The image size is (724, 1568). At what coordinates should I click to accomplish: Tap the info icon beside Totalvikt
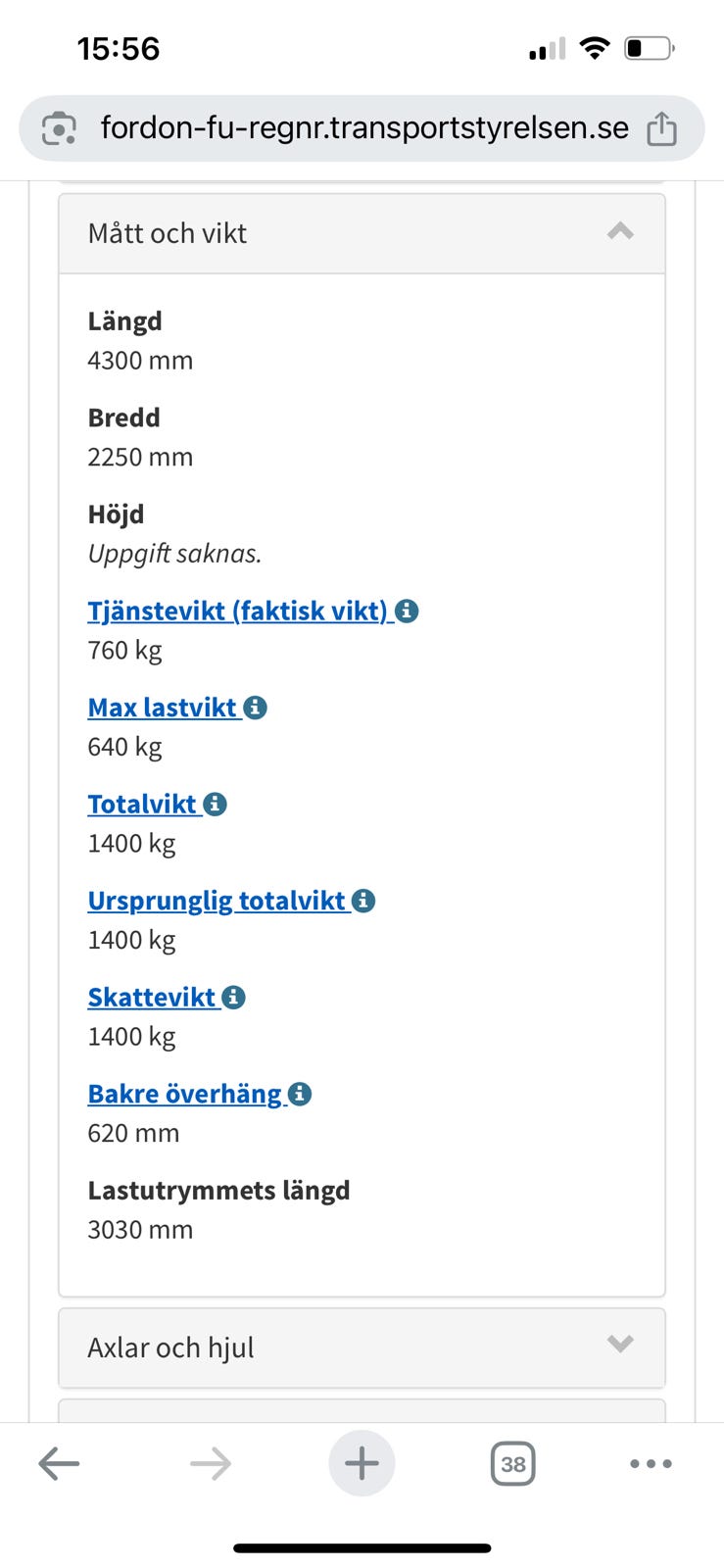click(215, 805)
